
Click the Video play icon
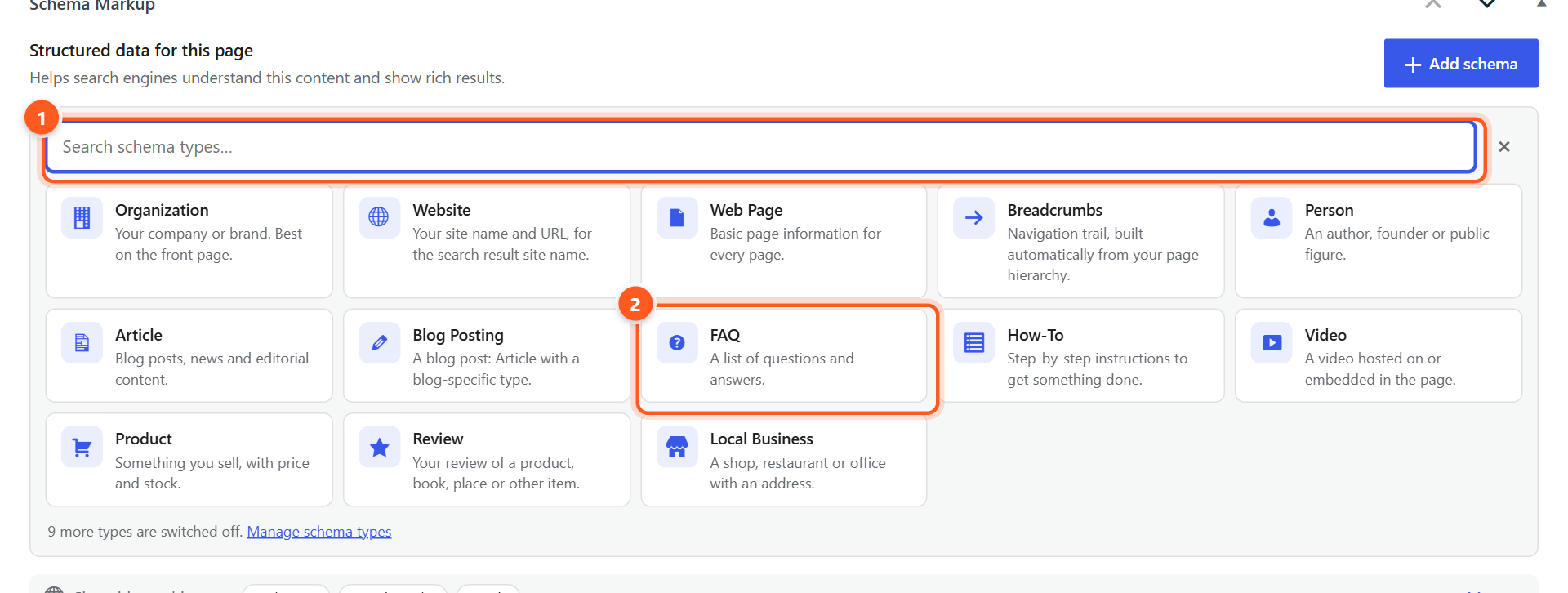click(1272, 342)
